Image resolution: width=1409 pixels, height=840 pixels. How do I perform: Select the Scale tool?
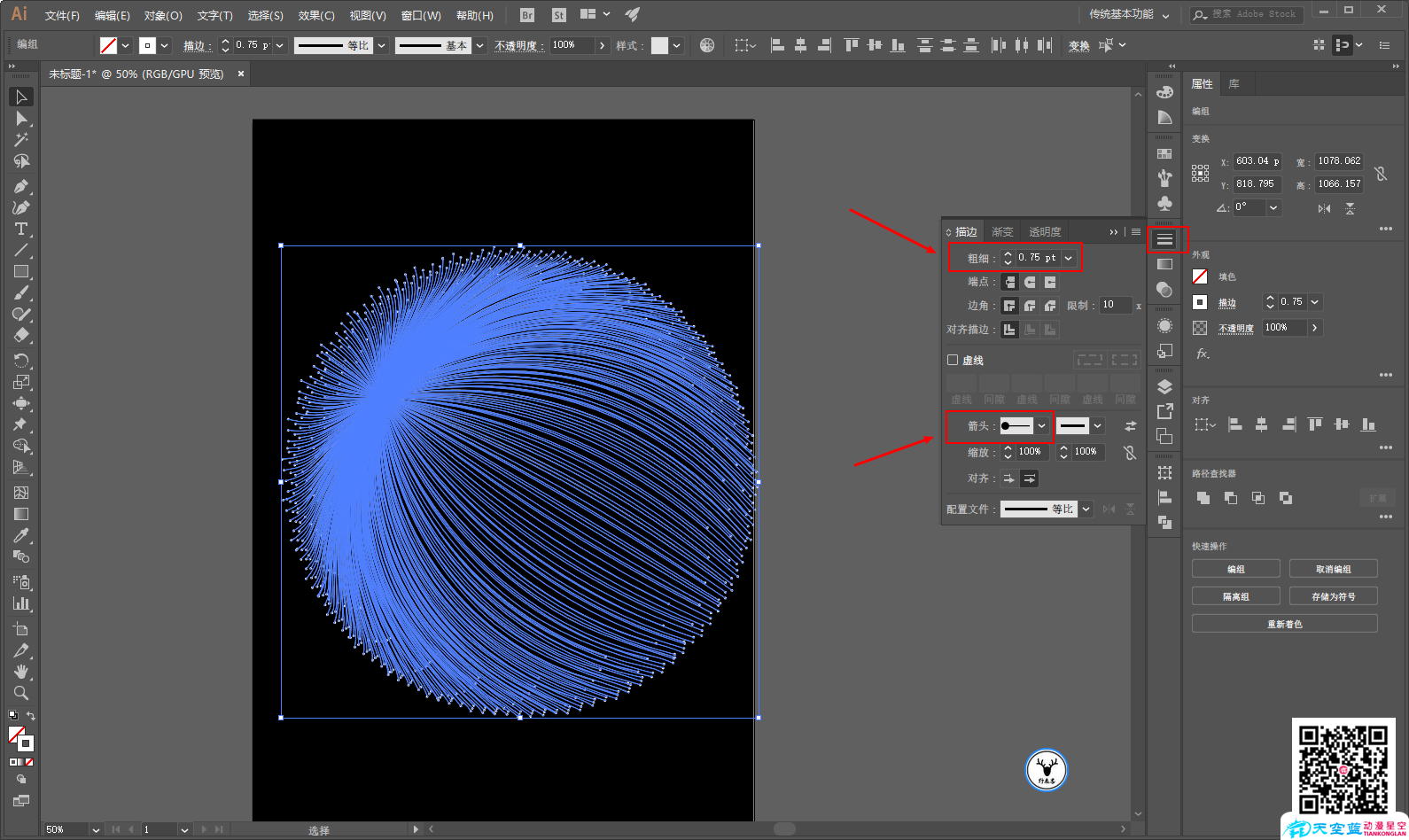coord(21,382)
